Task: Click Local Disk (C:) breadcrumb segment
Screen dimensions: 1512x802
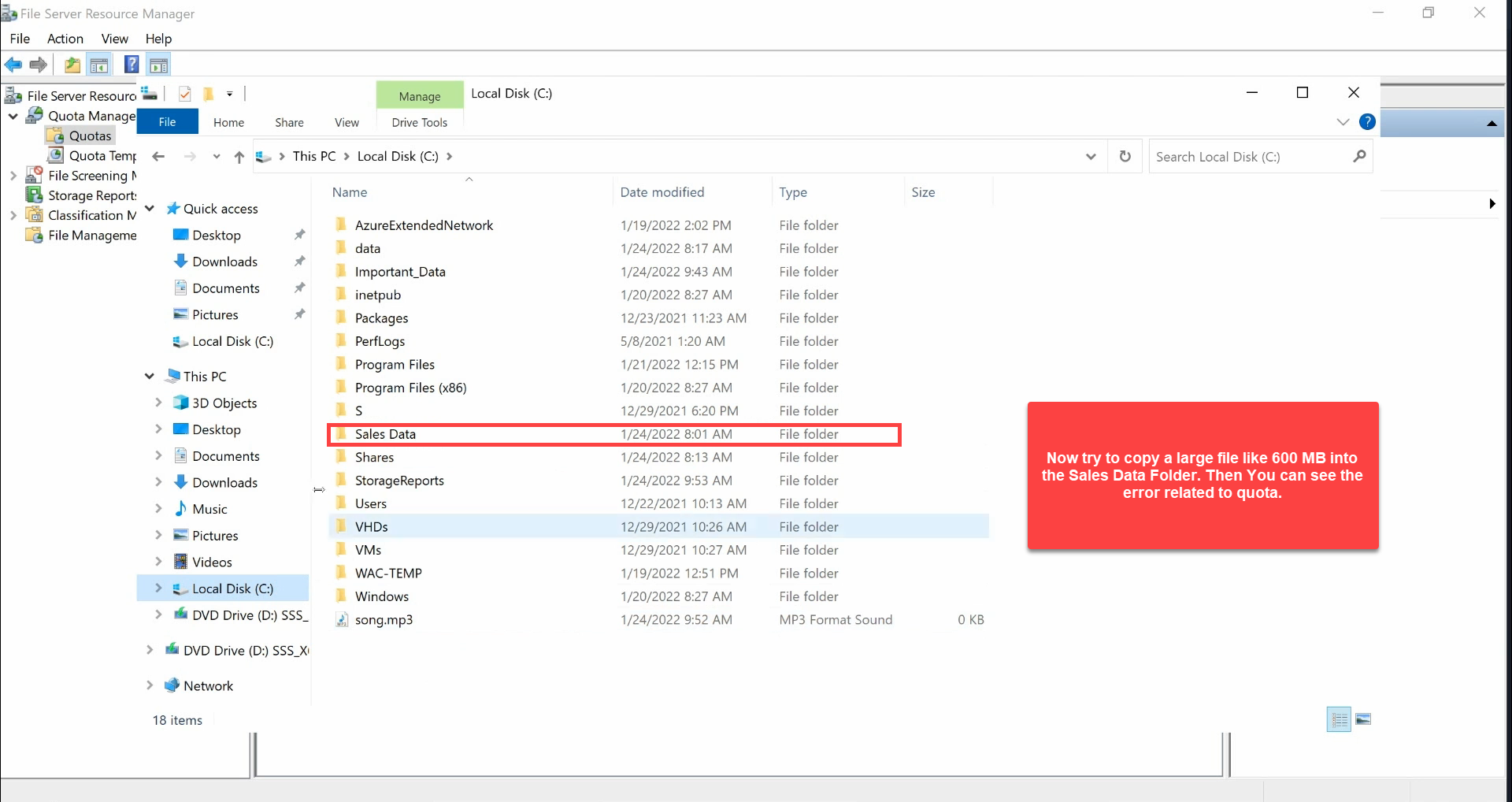Action: (398, 156)
